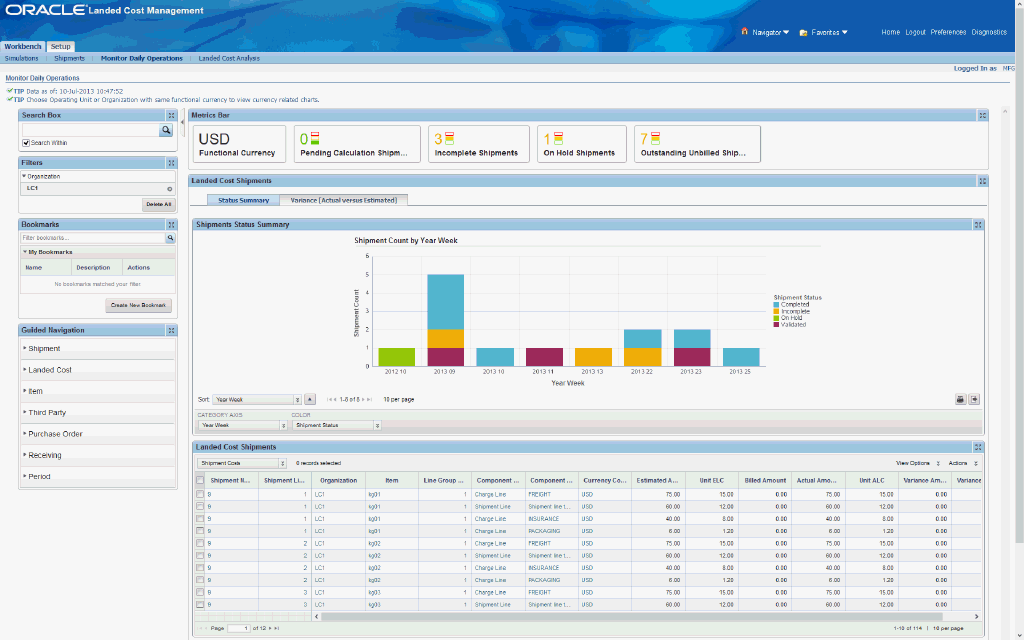Collapse the Filters panel via its corner icon
The image size is (1024, 640).
pyautogui.click(x=171, y=163)
